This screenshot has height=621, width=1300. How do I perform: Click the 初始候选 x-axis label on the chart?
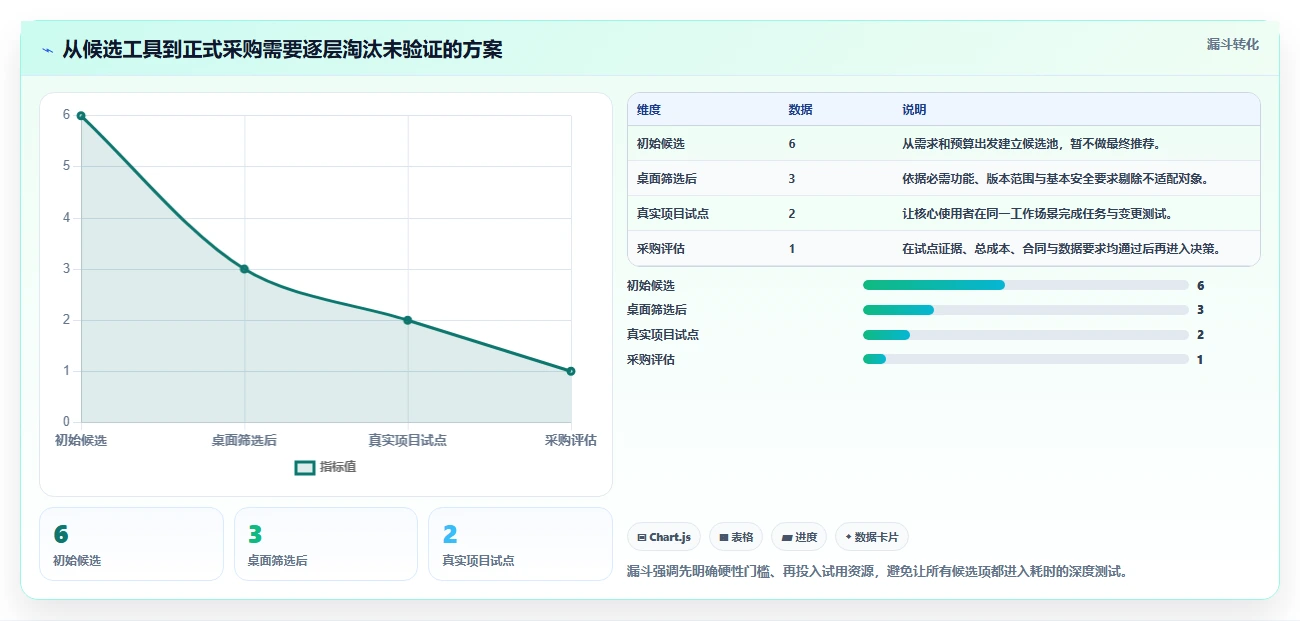pos(81,440)
